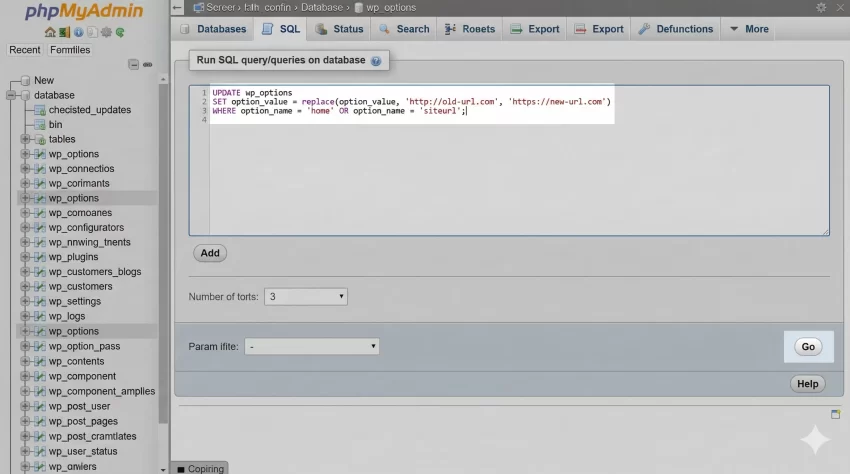This screenshot has height=474, width=850.
Task: Click the table icon next to wp_post_user
Action: pyautogui.click(x=40, y=406)
